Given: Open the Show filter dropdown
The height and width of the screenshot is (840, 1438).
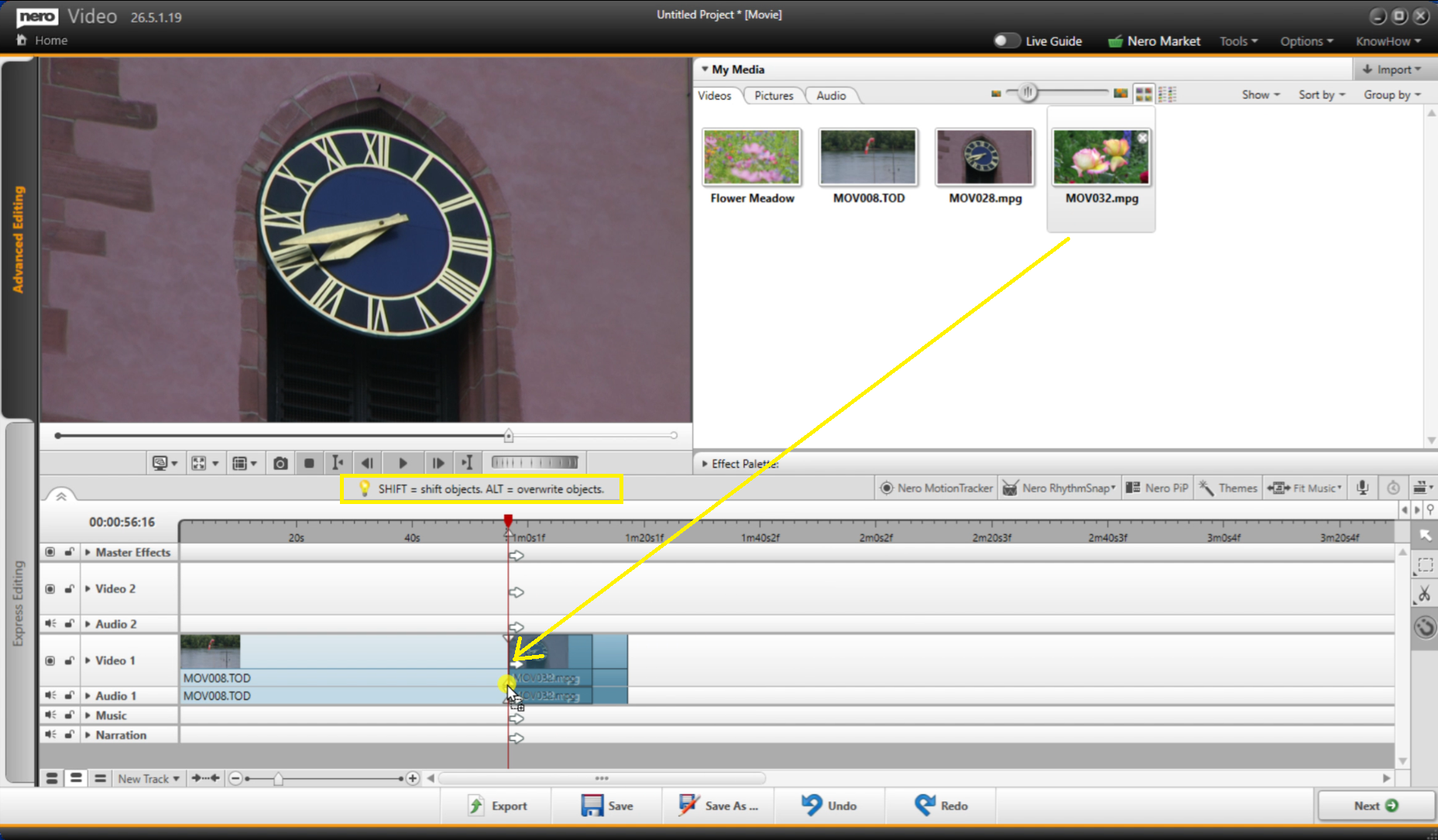Looking at the screenshot, I should point(1261,94).
